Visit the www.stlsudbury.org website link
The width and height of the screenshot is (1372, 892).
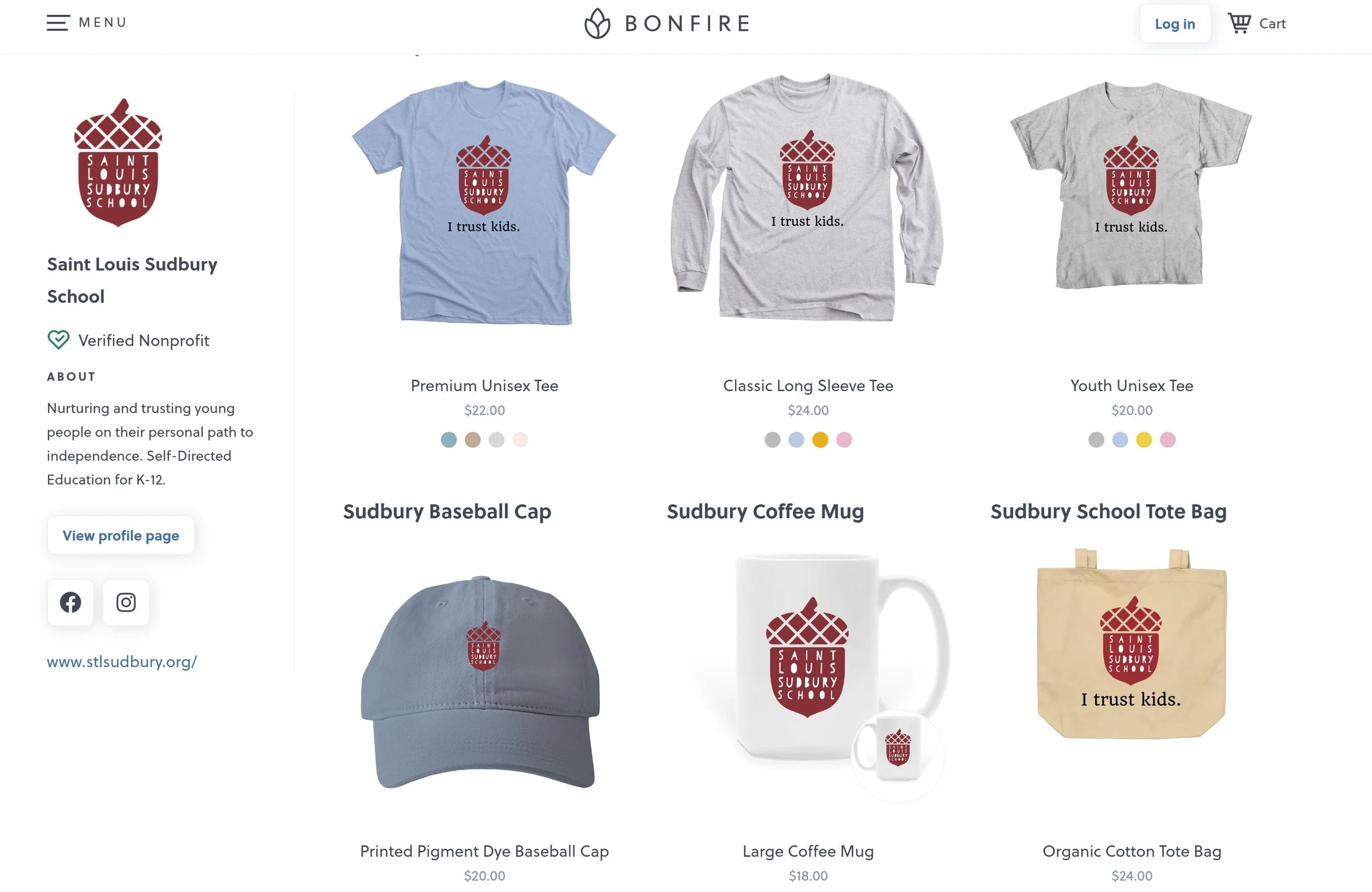[122, 662]
